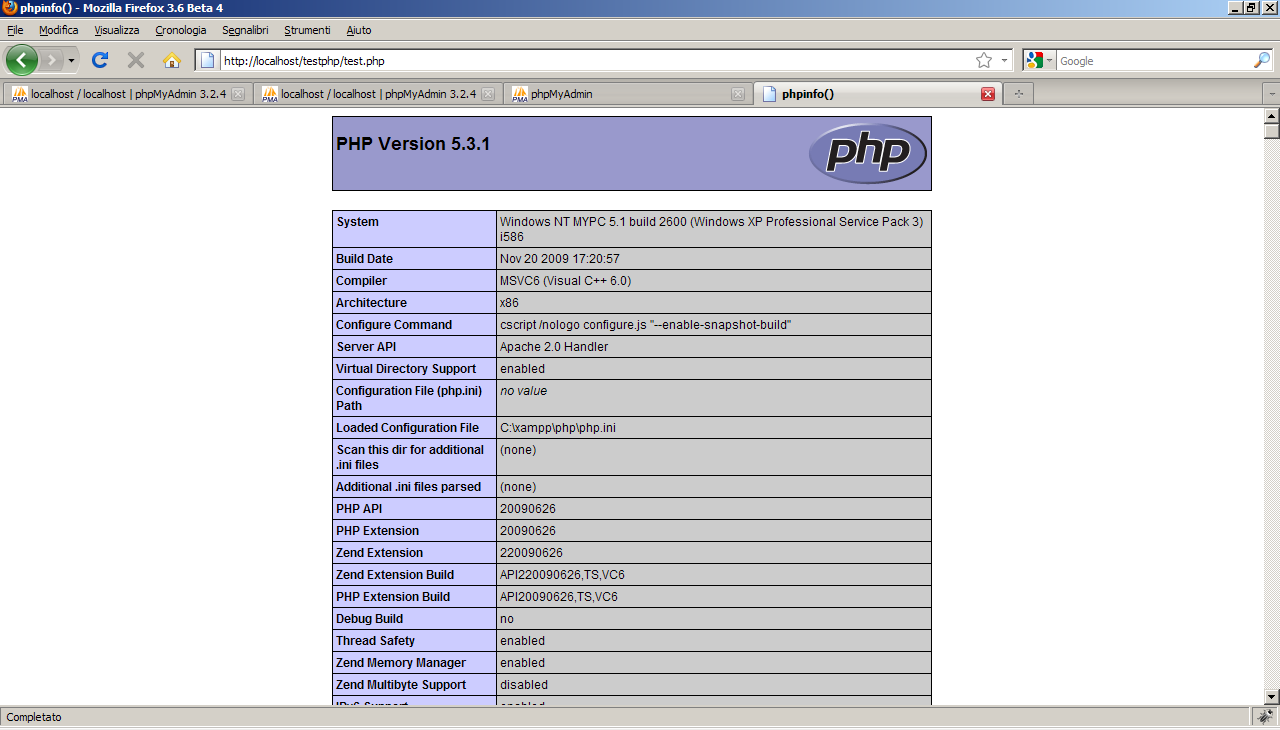Click the PHP logo image

868,153
